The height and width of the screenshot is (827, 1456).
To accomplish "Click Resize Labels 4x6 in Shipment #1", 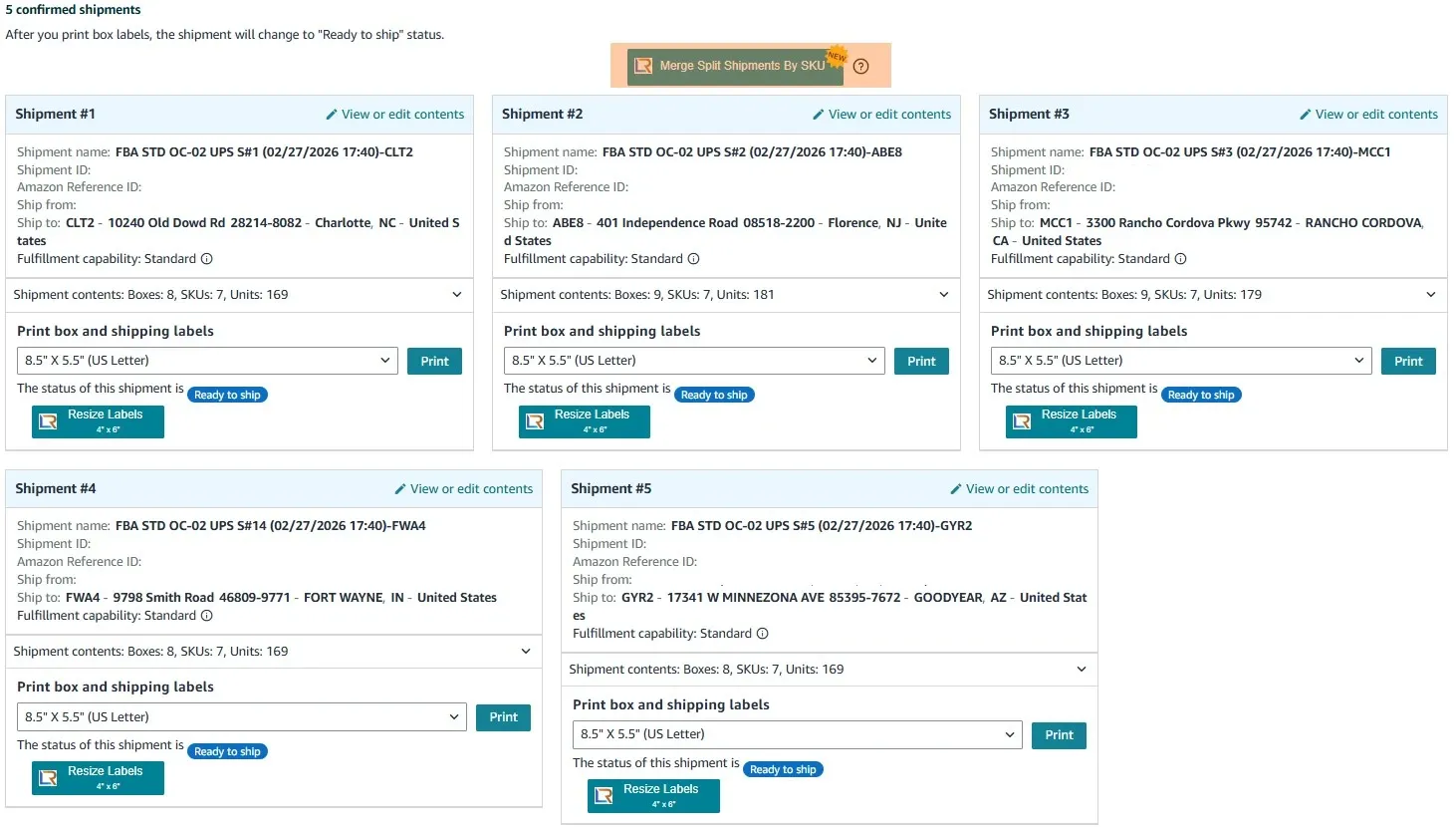I will point(98,421).
